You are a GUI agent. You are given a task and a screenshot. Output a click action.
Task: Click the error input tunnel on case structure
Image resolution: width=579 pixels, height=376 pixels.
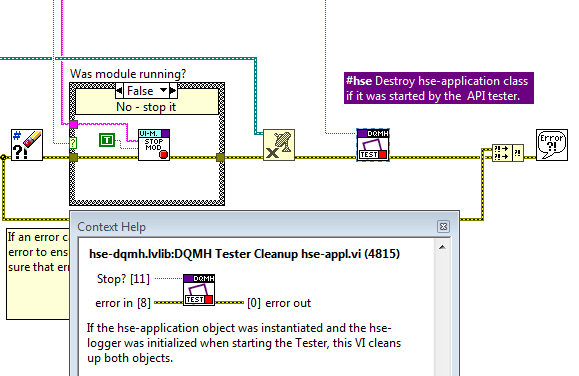(x=73, y=158)
